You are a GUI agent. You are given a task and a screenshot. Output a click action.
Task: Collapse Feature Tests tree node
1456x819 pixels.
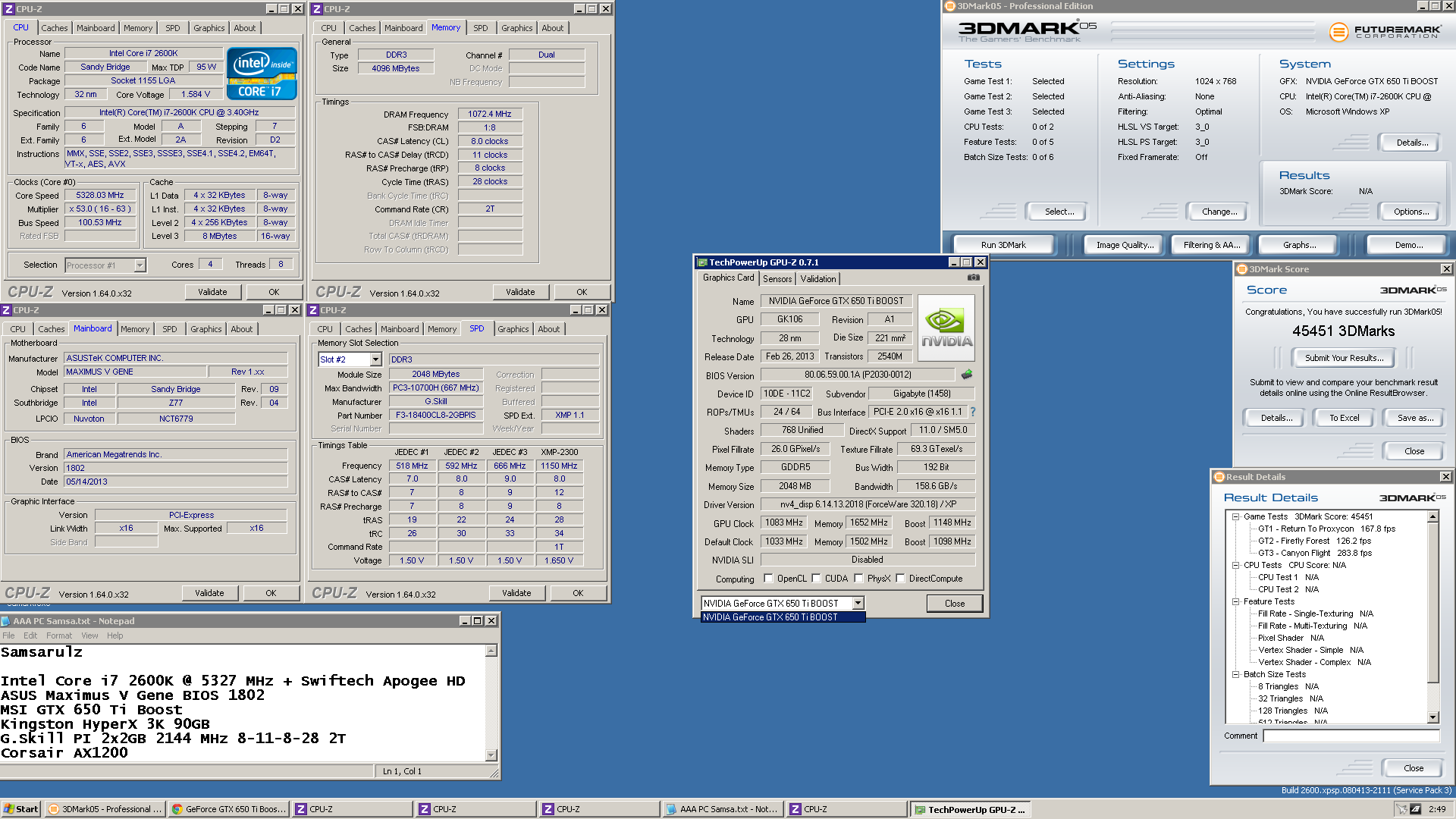coord(1235,601)
